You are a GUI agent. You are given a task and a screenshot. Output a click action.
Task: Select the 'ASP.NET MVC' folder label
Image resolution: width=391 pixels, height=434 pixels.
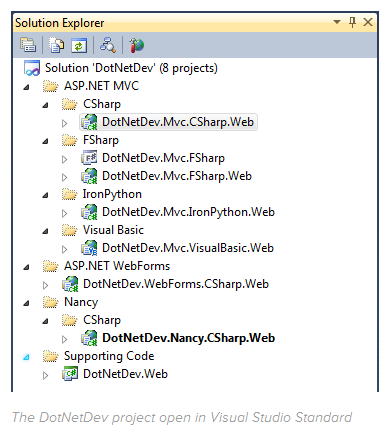point(101,86)
